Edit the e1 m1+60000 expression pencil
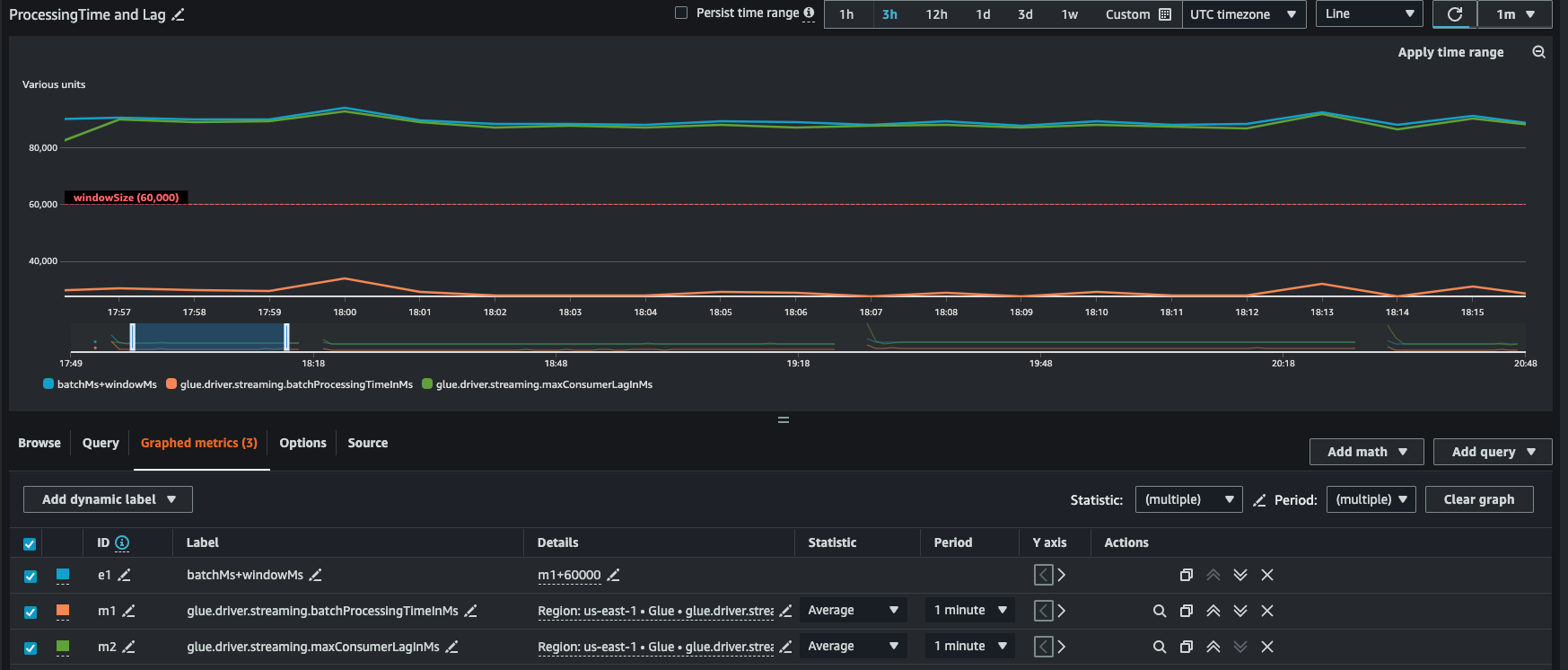The height and width of the screenshot is (670, 1568). click(x=613, y=575)
